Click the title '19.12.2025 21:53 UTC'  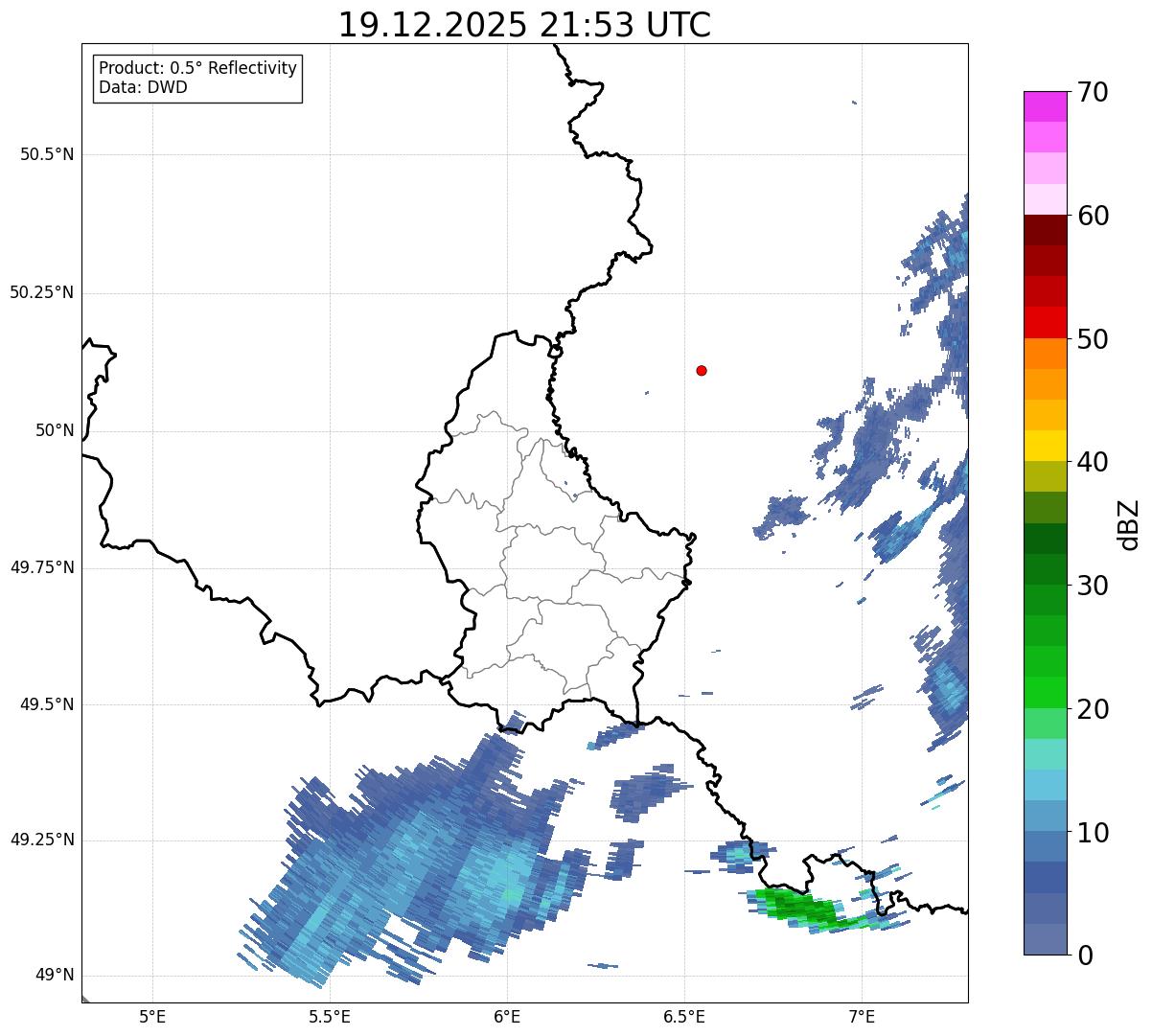[524, 25]
